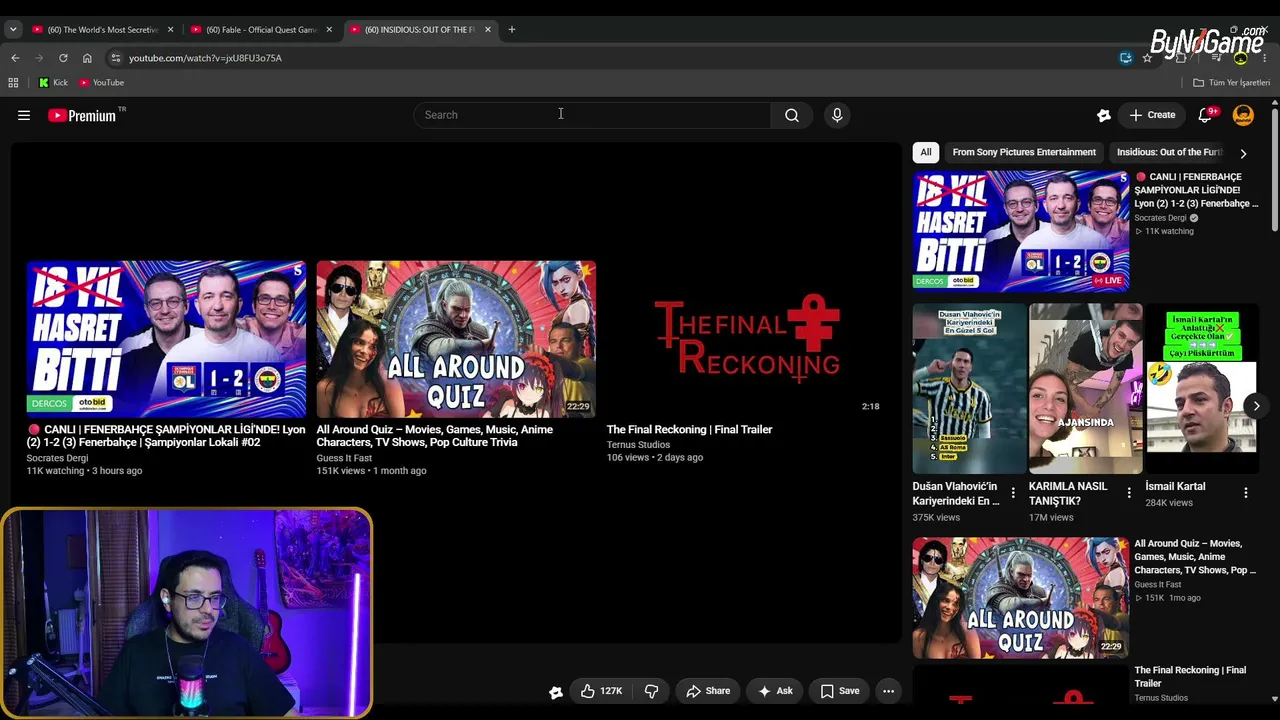Click the Create button
1280x720 pixels.
point(1152,115)
